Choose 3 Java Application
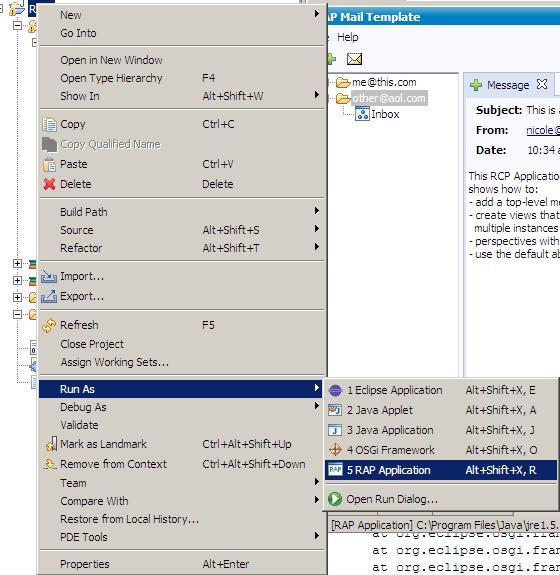The height and width of the screenshot is (575, 560). tap(441, 430)
